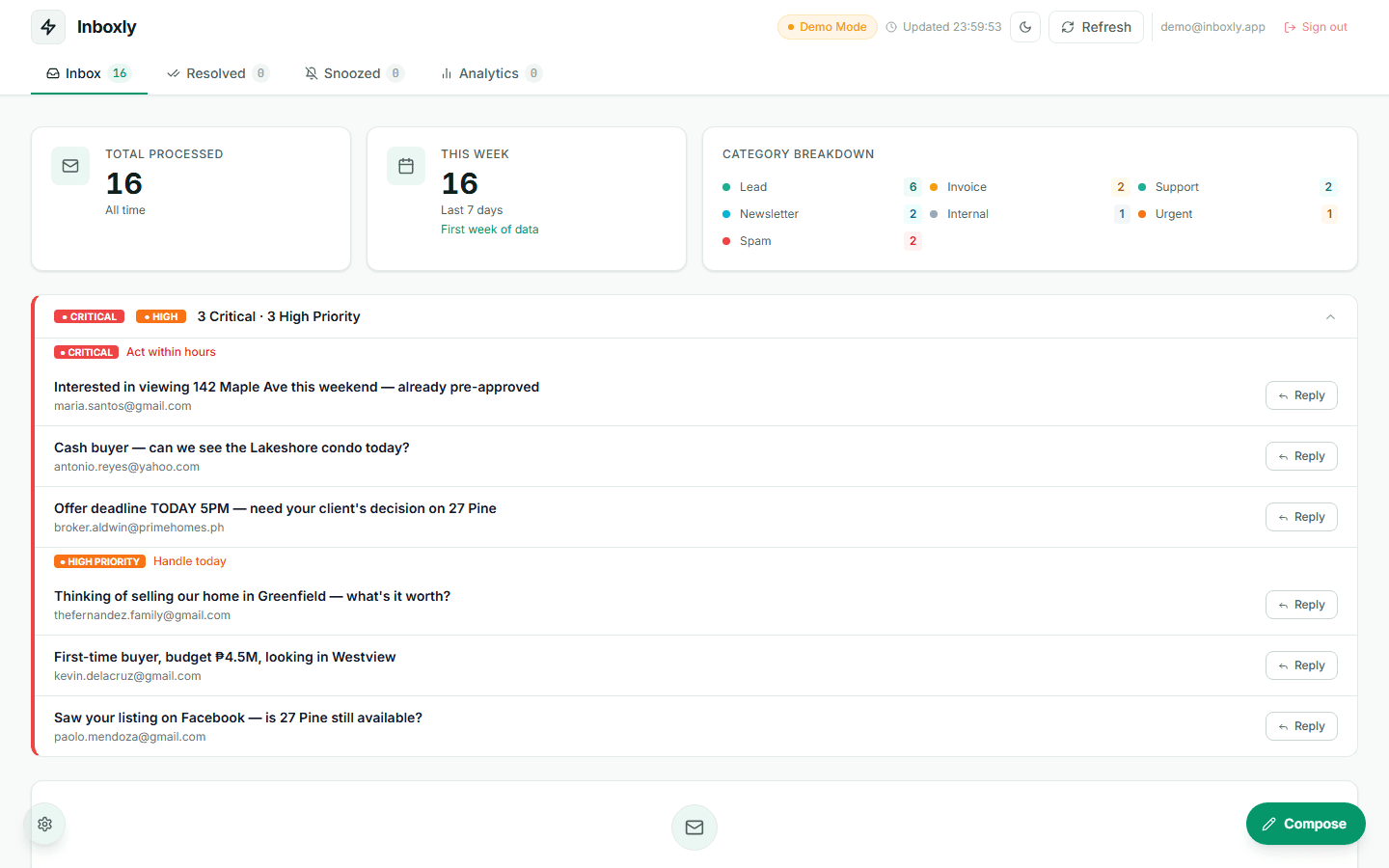Click the Inboxly lightning bolt logo
This screenshot has height=868, width=1389.
[x=48, y=27]
